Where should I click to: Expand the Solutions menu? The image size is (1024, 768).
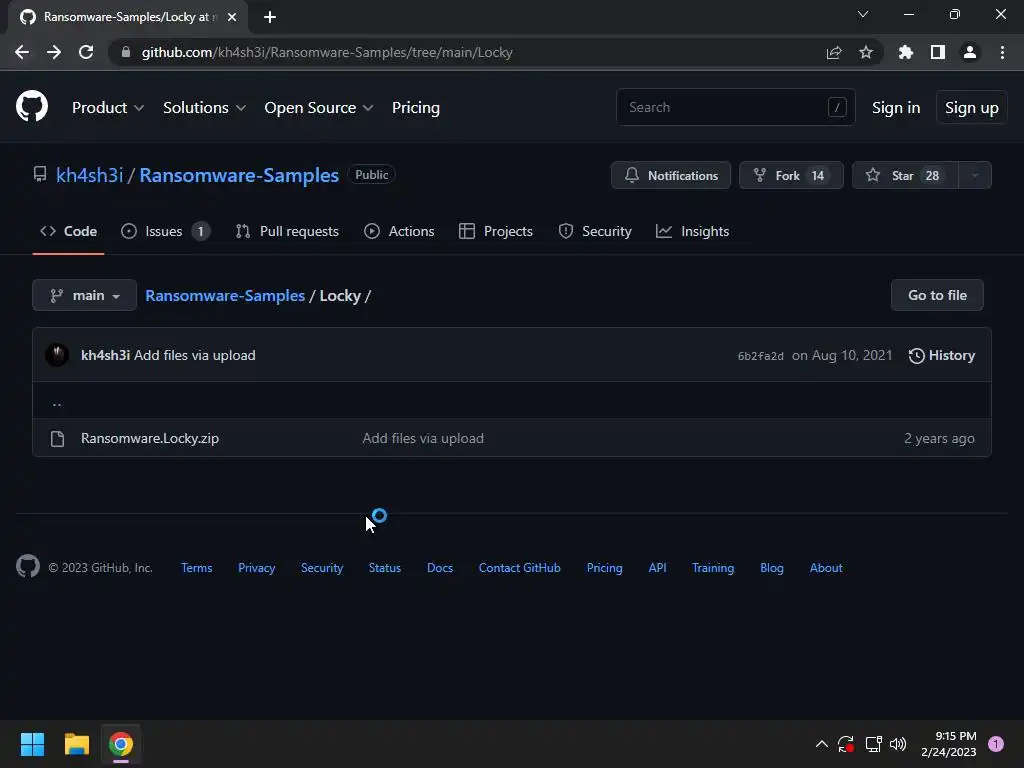click(x=204, y=108)
